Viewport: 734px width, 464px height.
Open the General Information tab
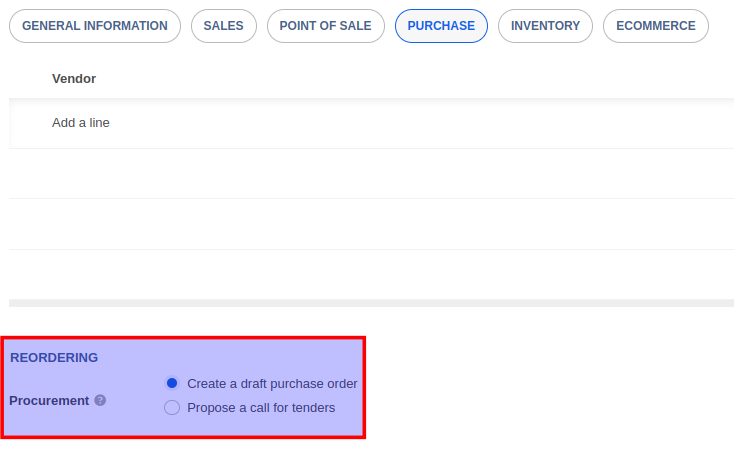pos(95,26)
